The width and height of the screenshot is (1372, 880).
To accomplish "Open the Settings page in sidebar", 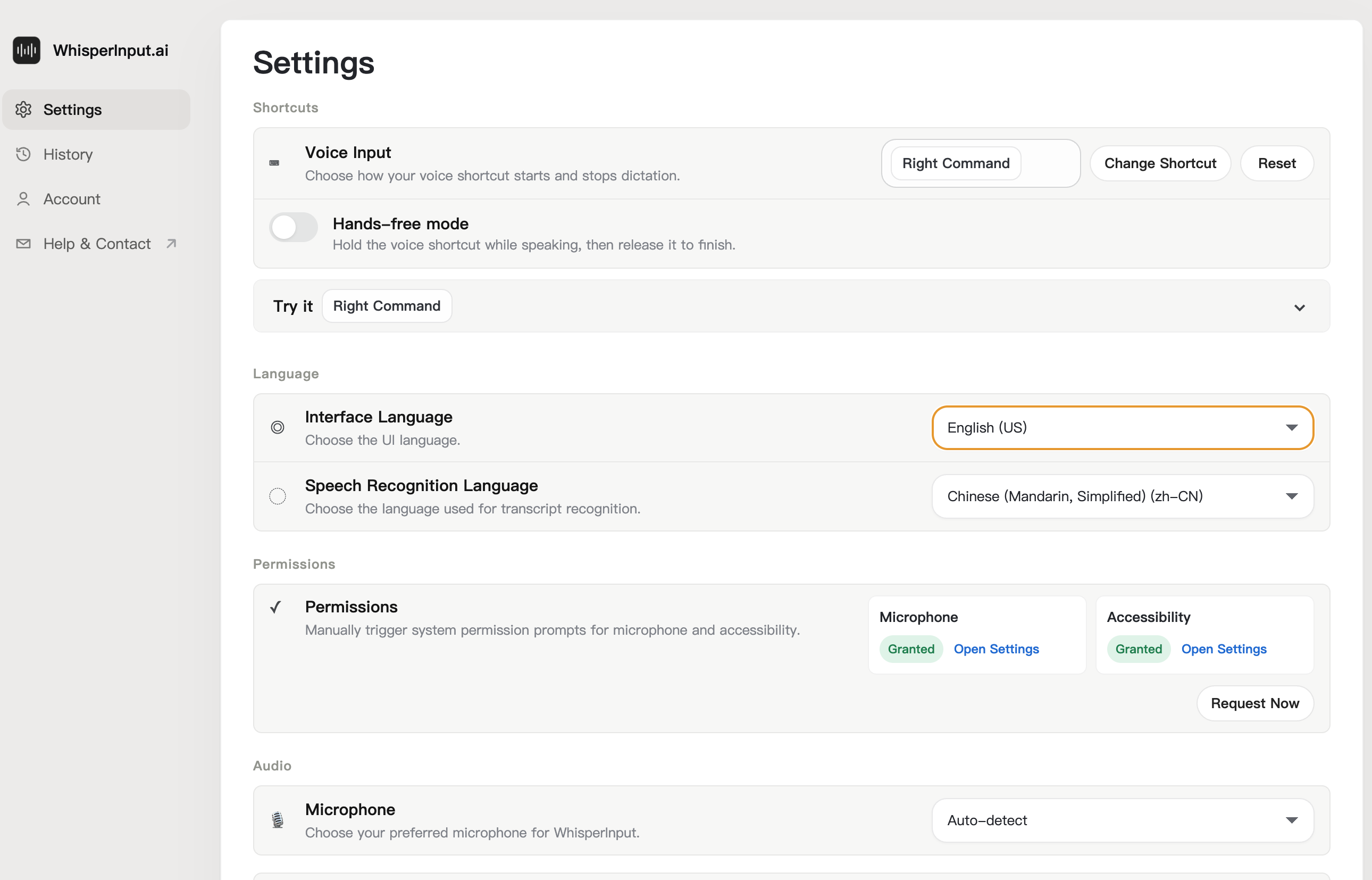I will tap(96, 109).
